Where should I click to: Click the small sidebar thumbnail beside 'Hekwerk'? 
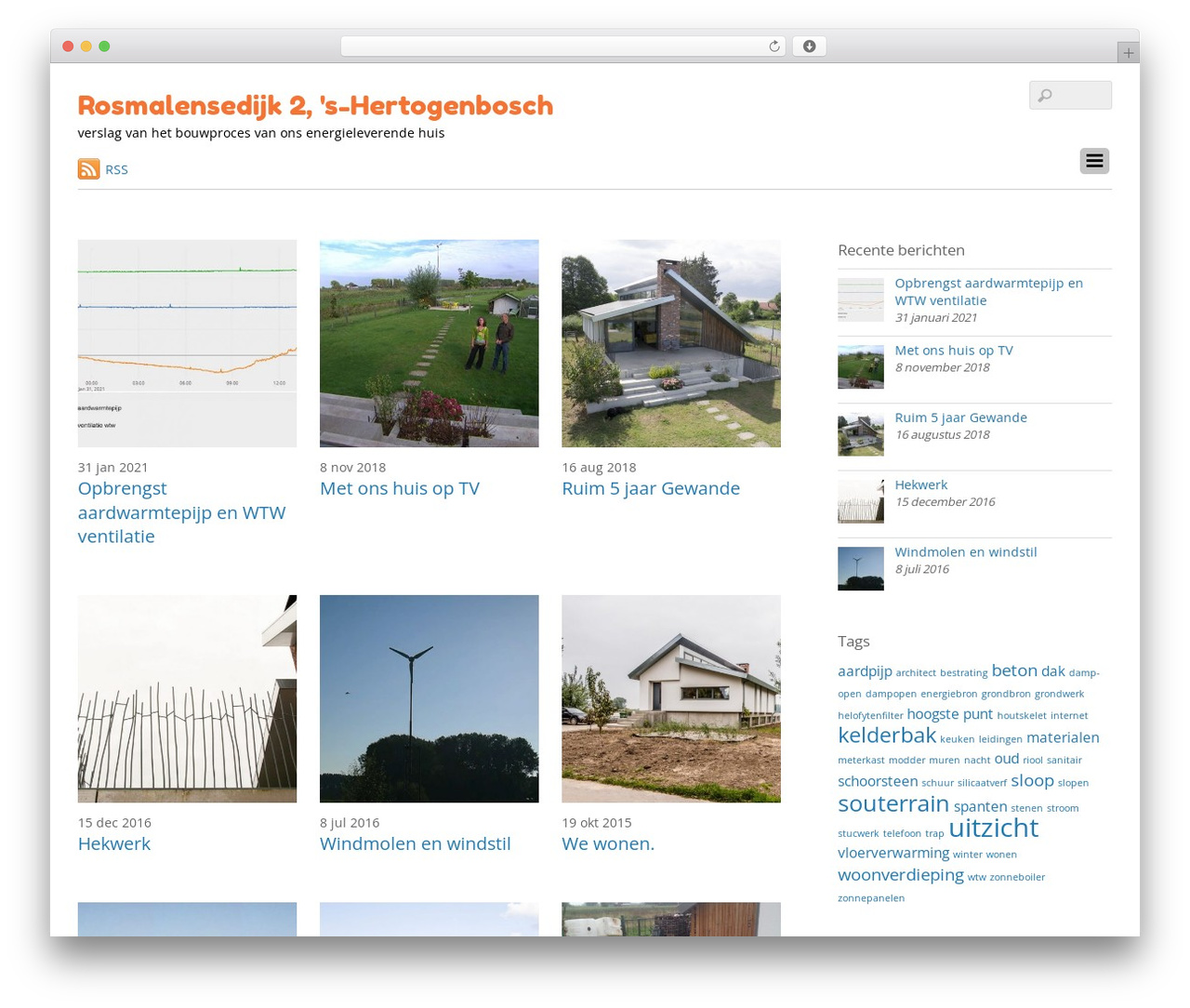coord(861,500)
